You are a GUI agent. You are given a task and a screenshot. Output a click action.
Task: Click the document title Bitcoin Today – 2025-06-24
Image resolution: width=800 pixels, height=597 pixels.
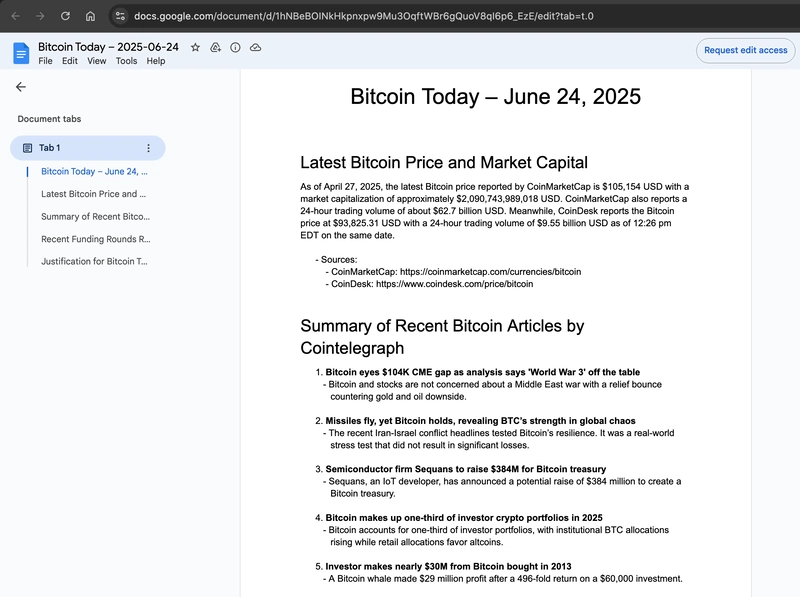pos(109,47)
